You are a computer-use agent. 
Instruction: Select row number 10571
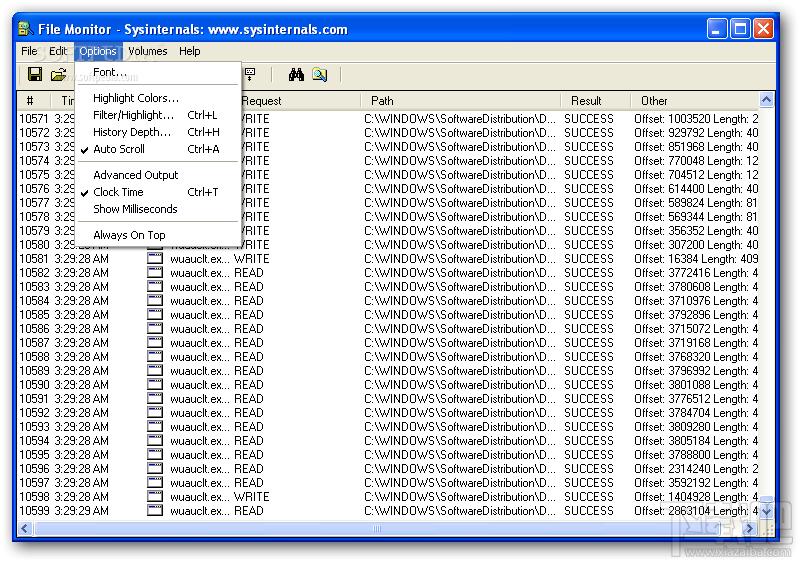point(34,119)
